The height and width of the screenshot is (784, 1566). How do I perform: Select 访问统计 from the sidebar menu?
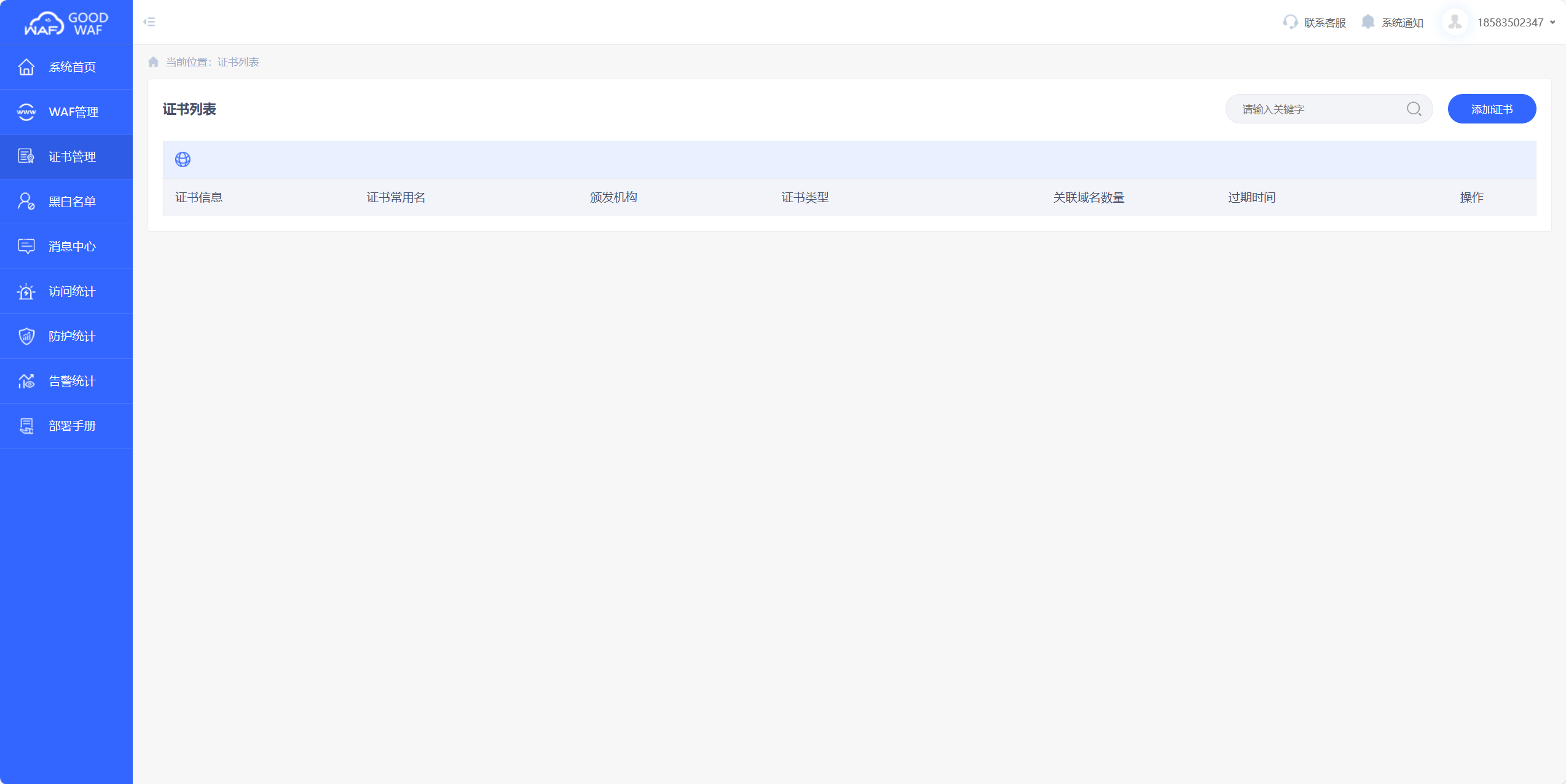pos(26,291)
